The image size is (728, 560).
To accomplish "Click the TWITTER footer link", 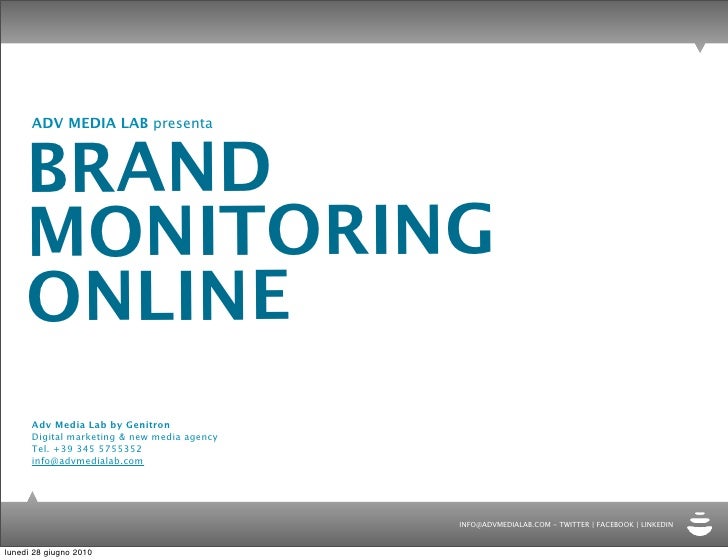I will pyautogui.click(x=574, y=524).
